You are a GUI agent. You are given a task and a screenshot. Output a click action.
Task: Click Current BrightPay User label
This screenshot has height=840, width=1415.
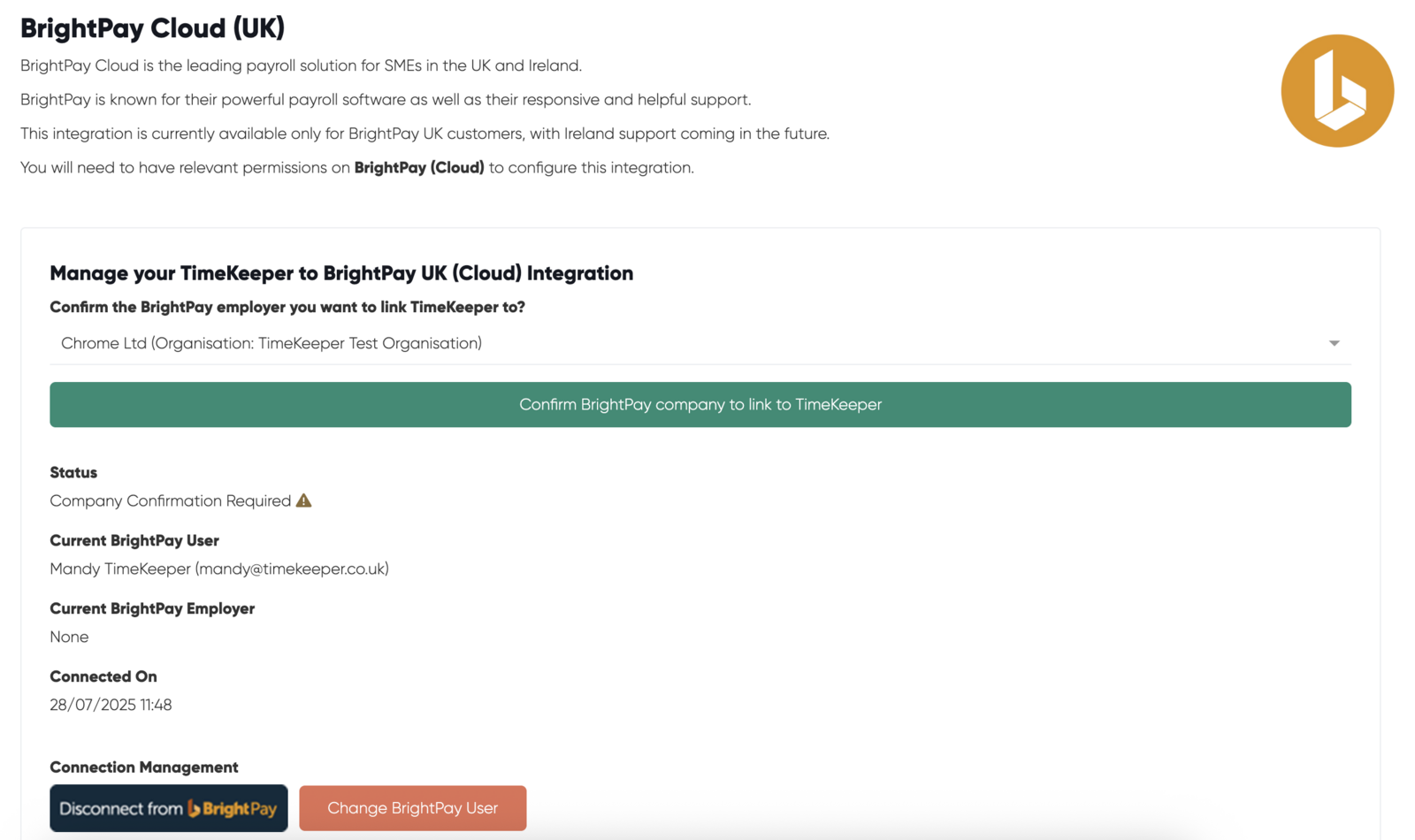(x=134, y=540)
